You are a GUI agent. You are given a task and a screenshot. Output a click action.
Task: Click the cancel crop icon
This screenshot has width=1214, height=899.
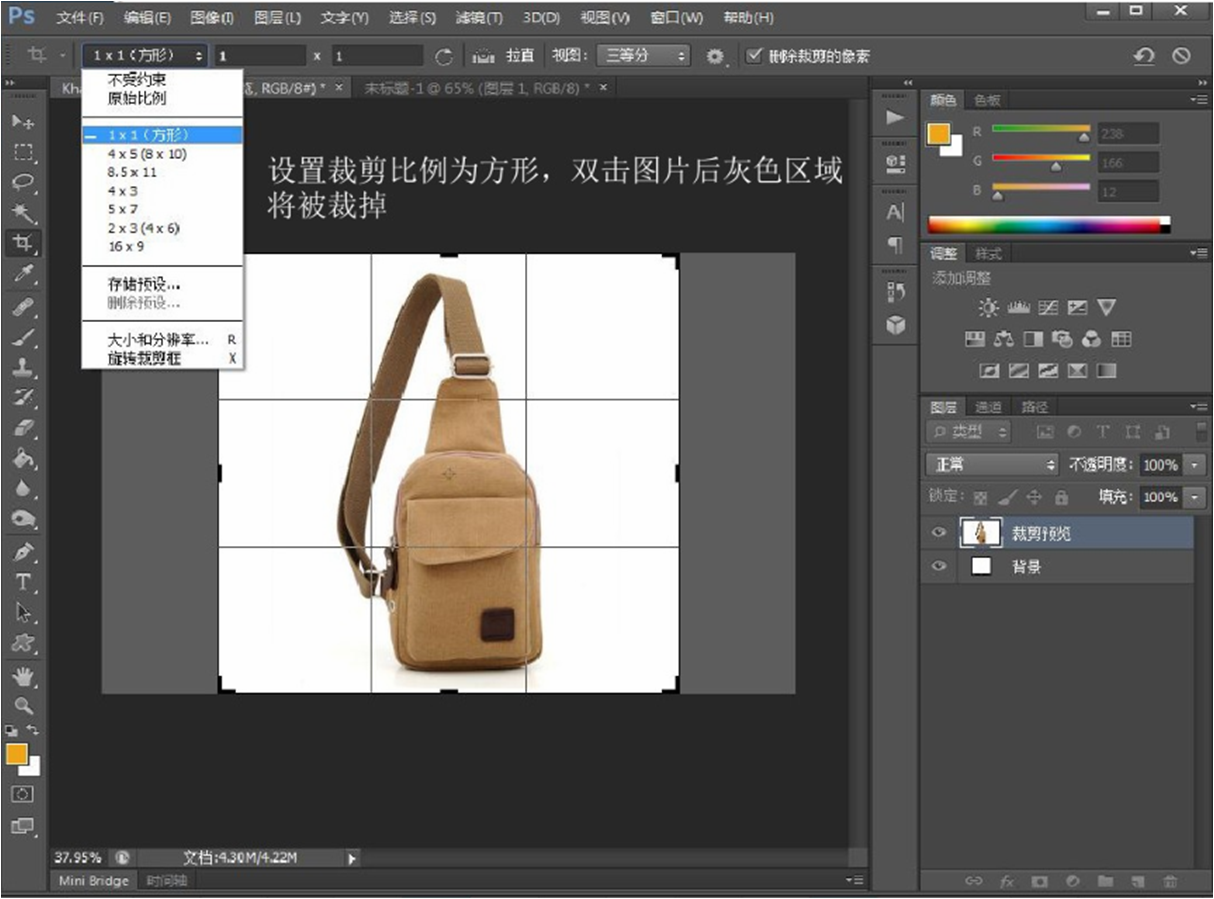(x=1181, y=56)
